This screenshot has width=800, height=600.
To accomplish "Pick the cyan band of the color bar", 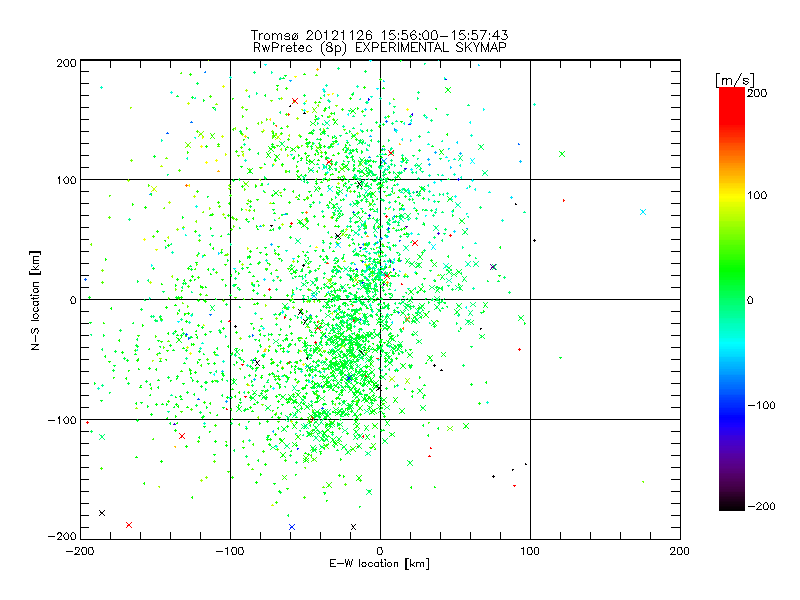I will (x=732, y=347).
